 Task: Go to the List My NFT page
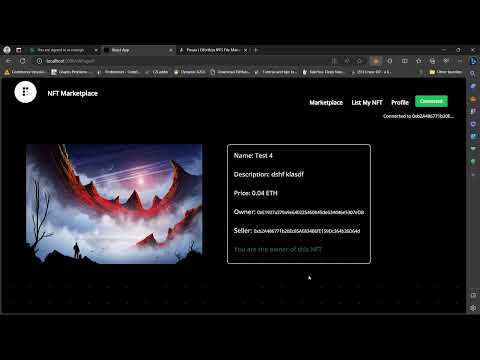point(367,103)
